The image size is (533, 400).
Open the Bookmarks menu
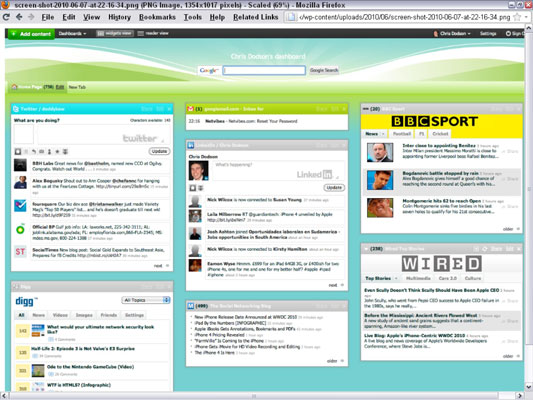157,17
